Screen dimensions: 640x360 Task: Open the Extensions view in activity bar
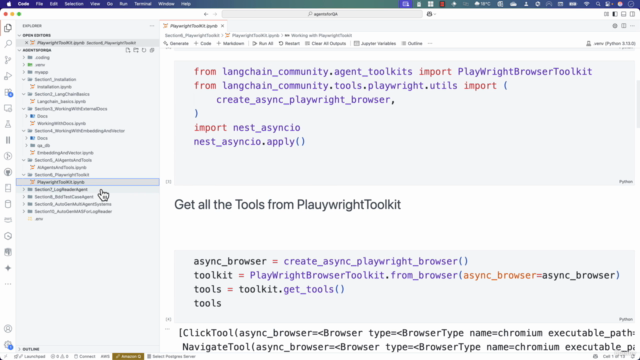pyautogui.click(x=8, y=92)
